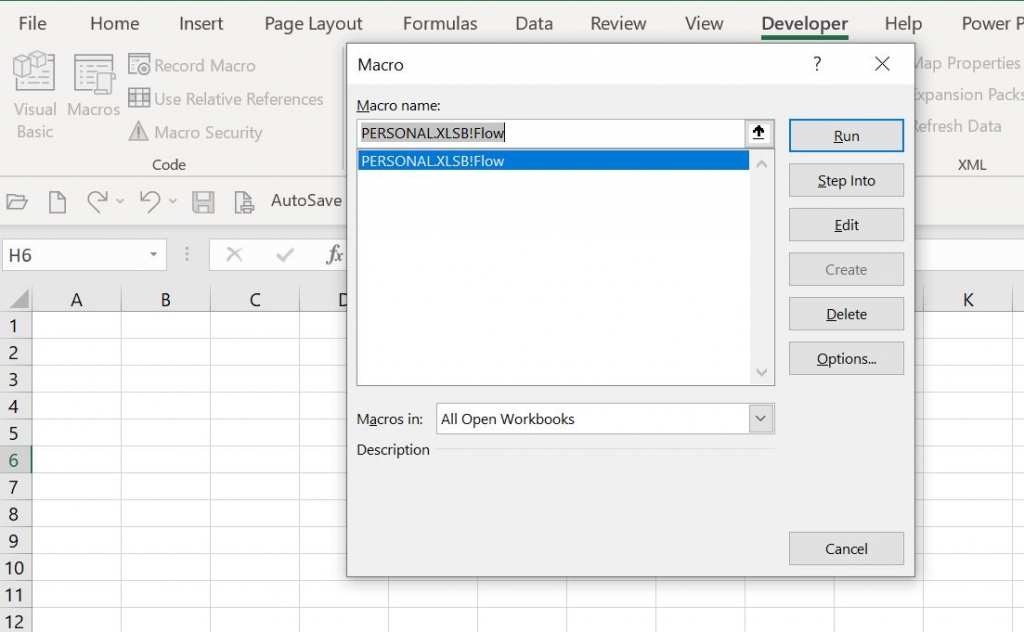
Task: Save the workbook via the floppy disk icon
Action: 203,201
